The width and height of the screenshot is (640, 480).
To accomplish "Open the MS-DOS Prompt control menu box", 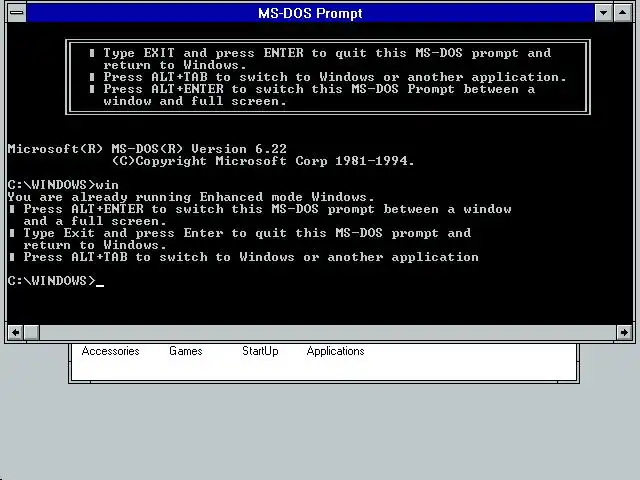I will coord(17,13).
